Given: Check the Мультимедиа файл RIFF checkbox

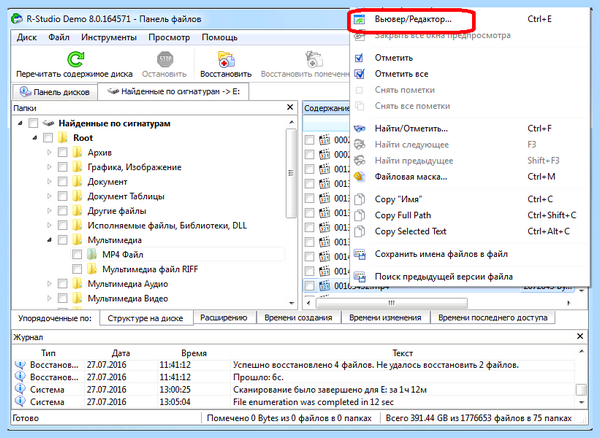Looking at the screenshot, I should point(77,269).
